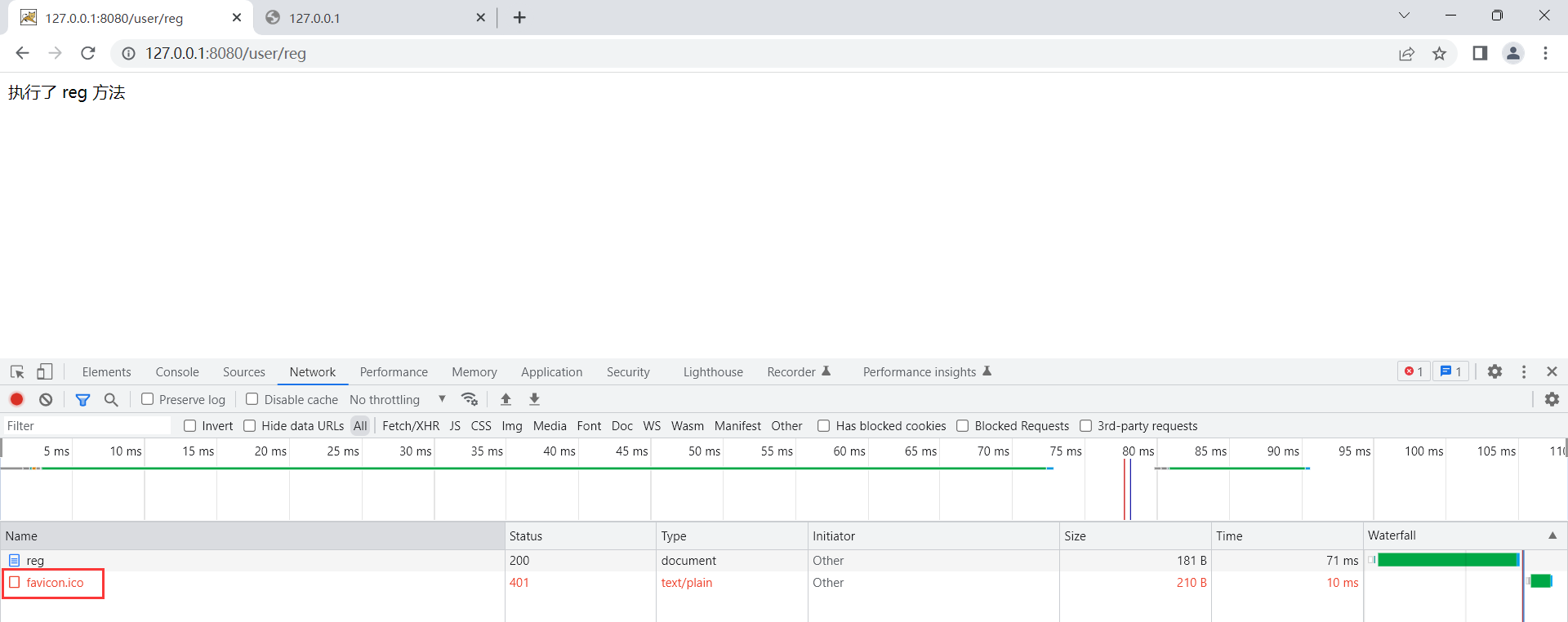Check Has blocked cookies
The height and width of the screenshot is (622, 1568).
[824, 425]
